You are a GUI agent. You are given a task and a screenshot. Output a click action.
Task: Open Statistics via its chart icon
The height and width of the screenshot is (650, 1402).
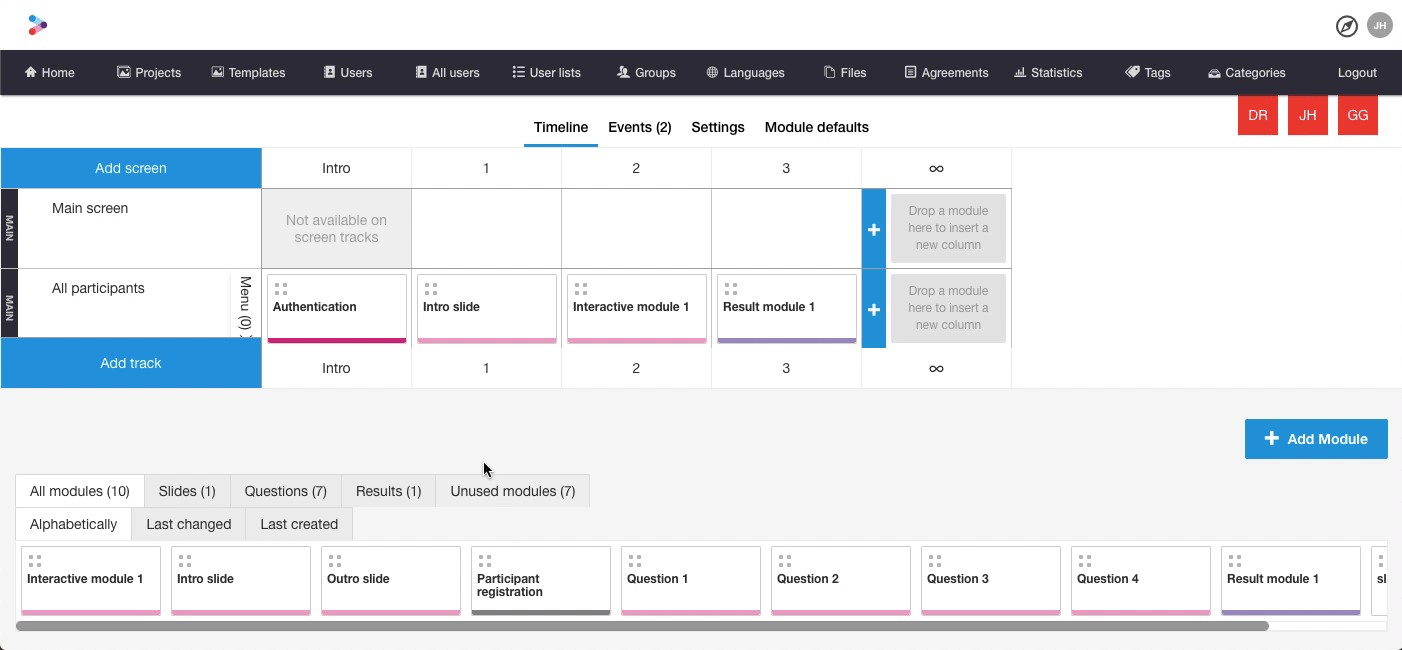1020,72
